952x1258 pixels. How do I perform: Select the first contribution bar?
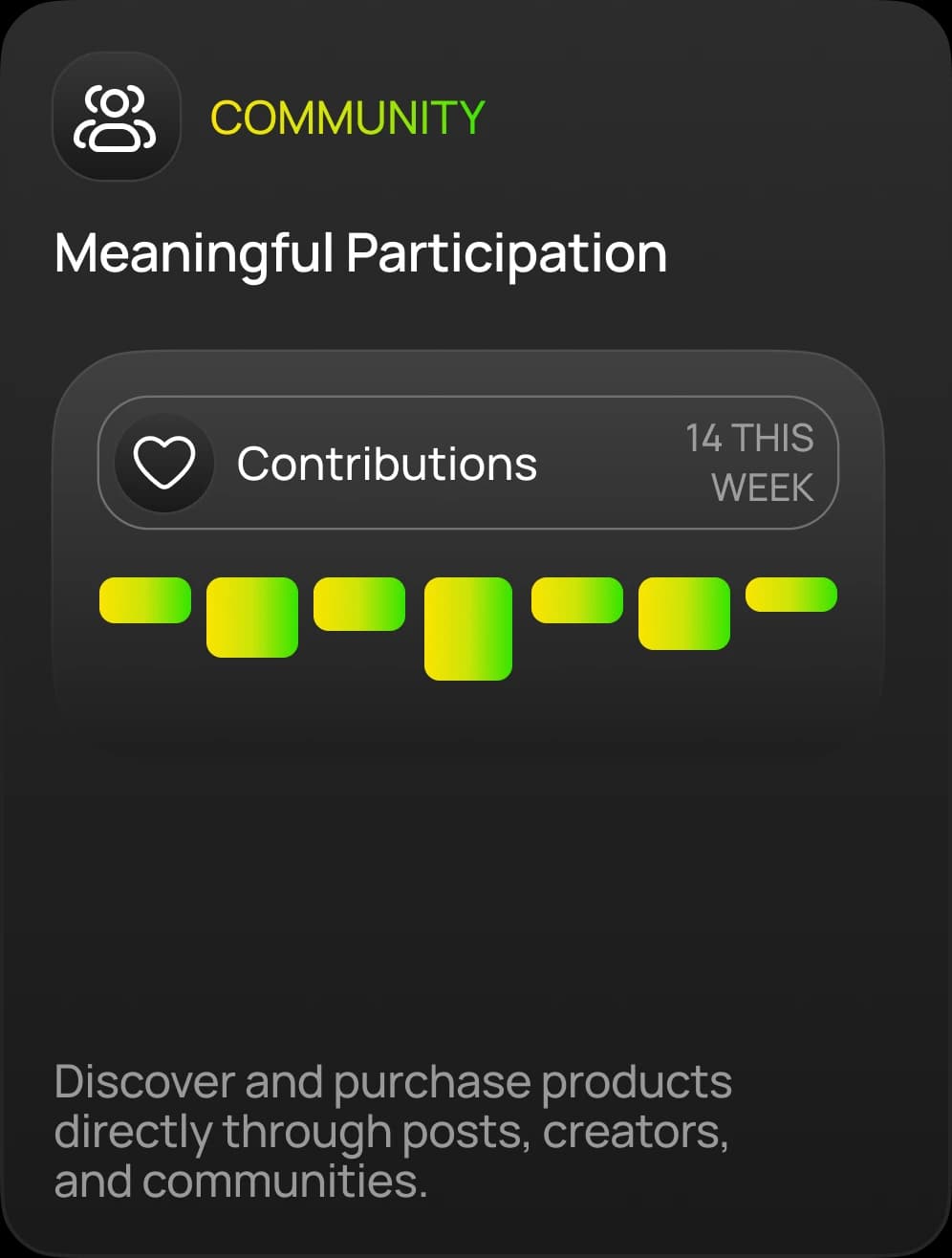pos(145,600)
